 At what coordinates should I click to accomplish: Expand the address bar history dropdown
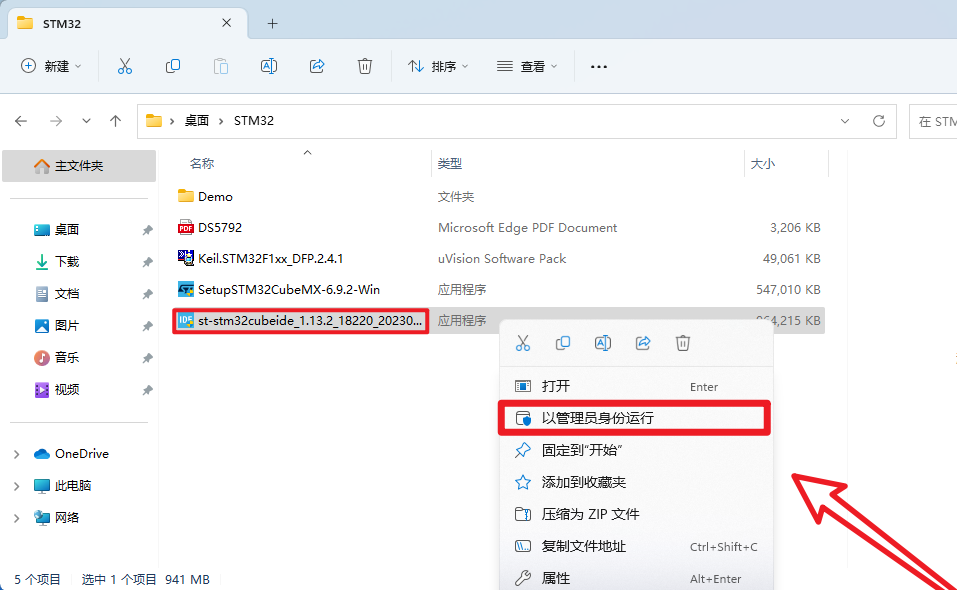click(845, 121)
